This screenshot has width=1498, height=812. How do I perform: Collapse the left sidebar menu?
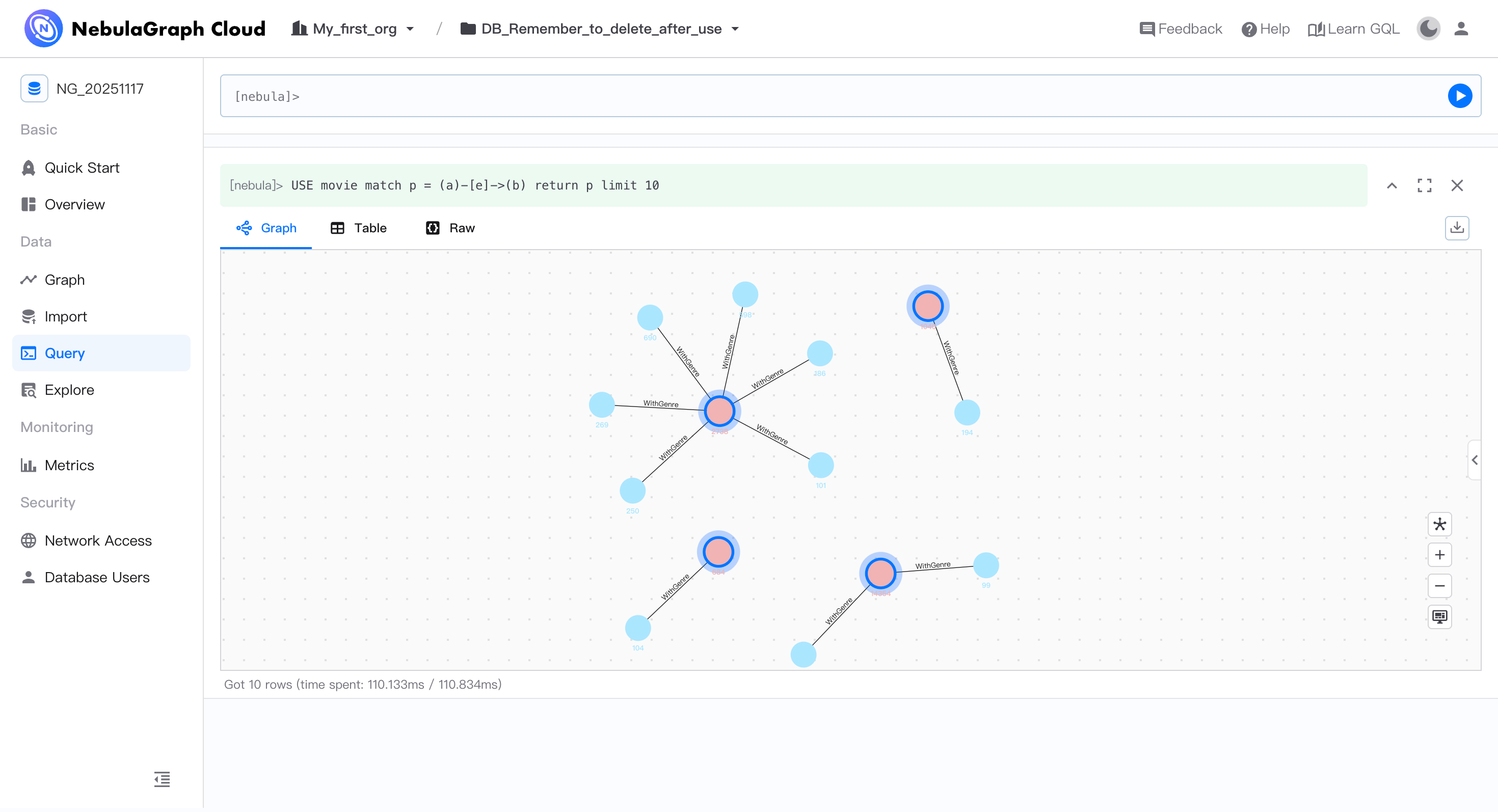pyautogui.click(x=162, y=779)
